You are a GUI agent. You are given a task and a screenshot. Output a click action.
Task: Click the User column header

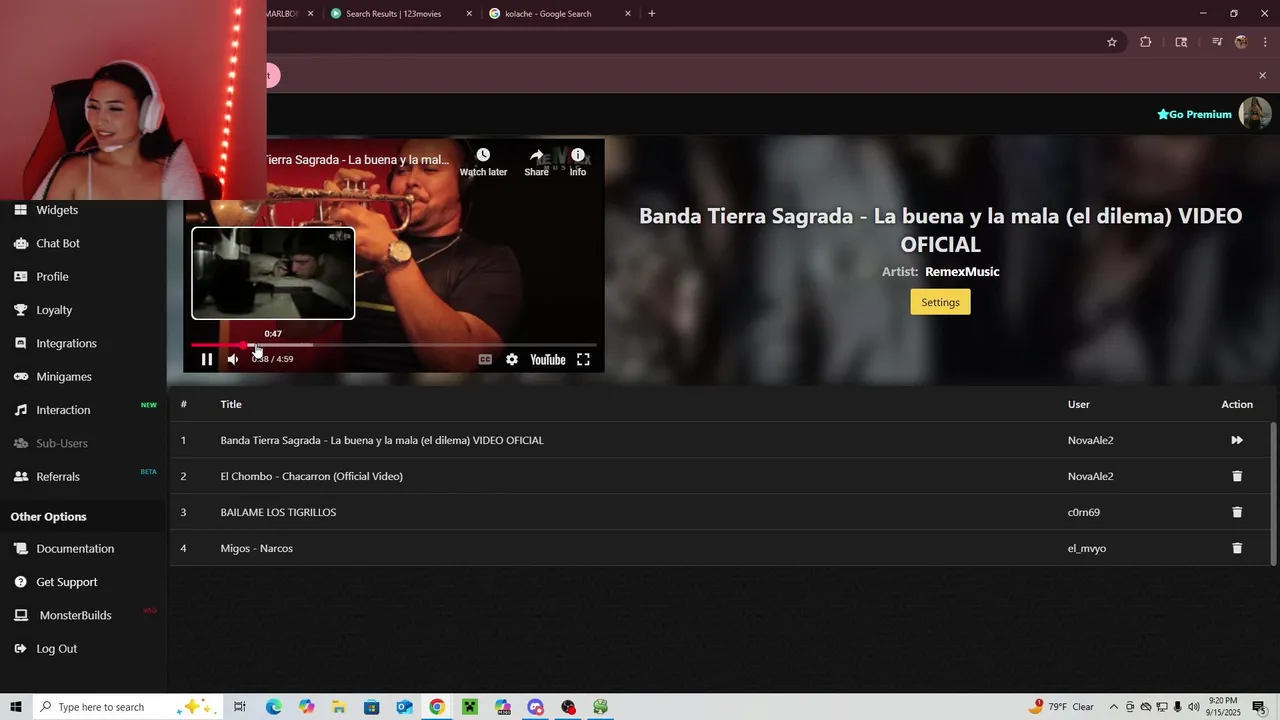pyautogui.click(x=1079, y=404)
